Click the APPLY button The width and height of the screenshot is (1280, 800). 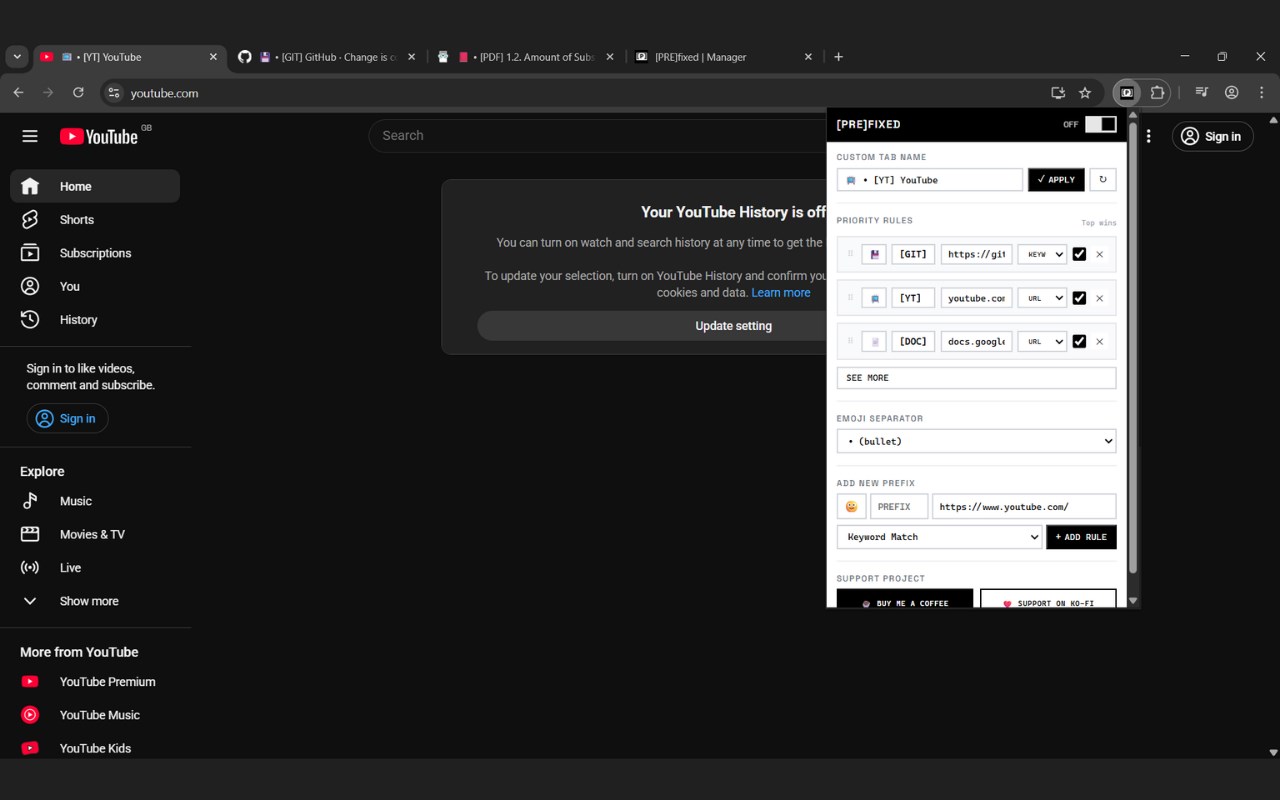point(1056,180)
